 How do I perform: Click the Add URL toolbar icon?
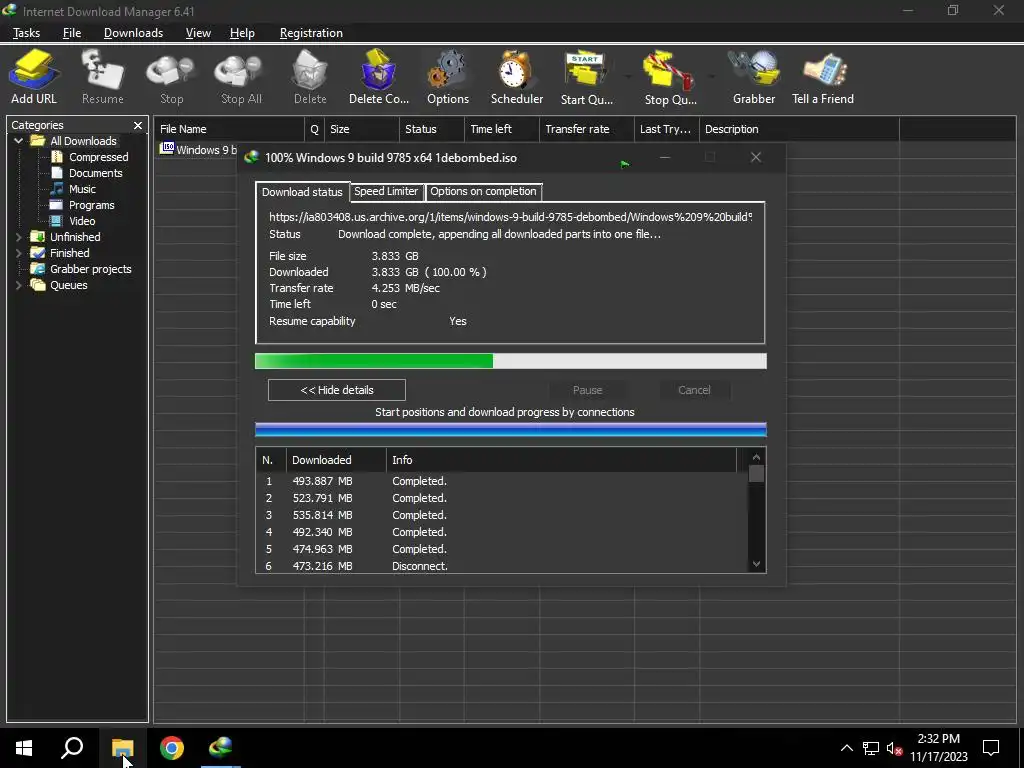click(34, 76)
